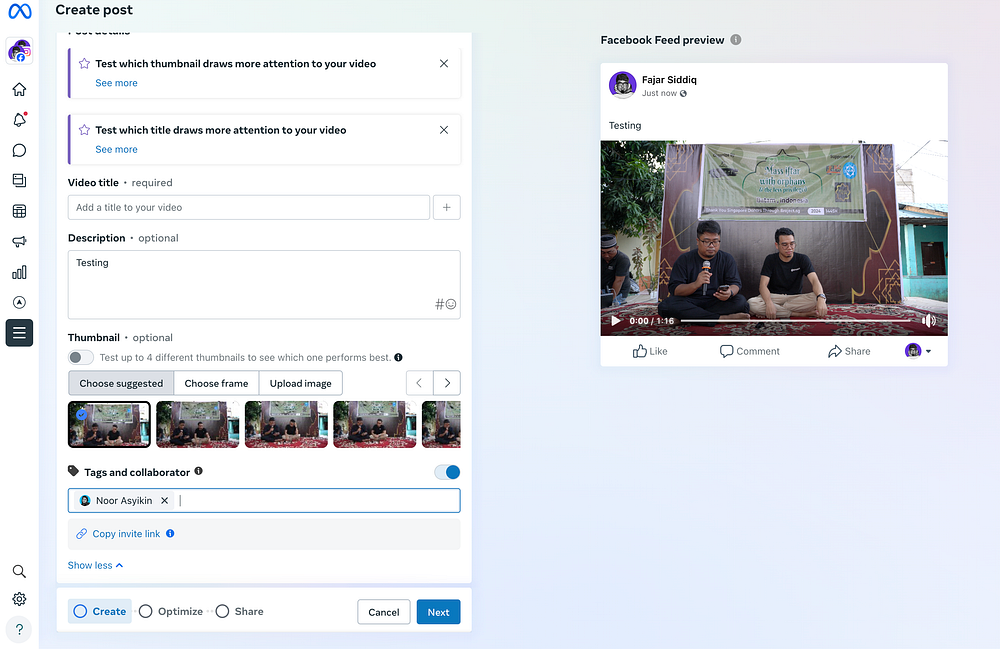Click Fajar Siddiq avatar in preview
This screenshot has width=1000, height=649.
[x=622, y=85]
